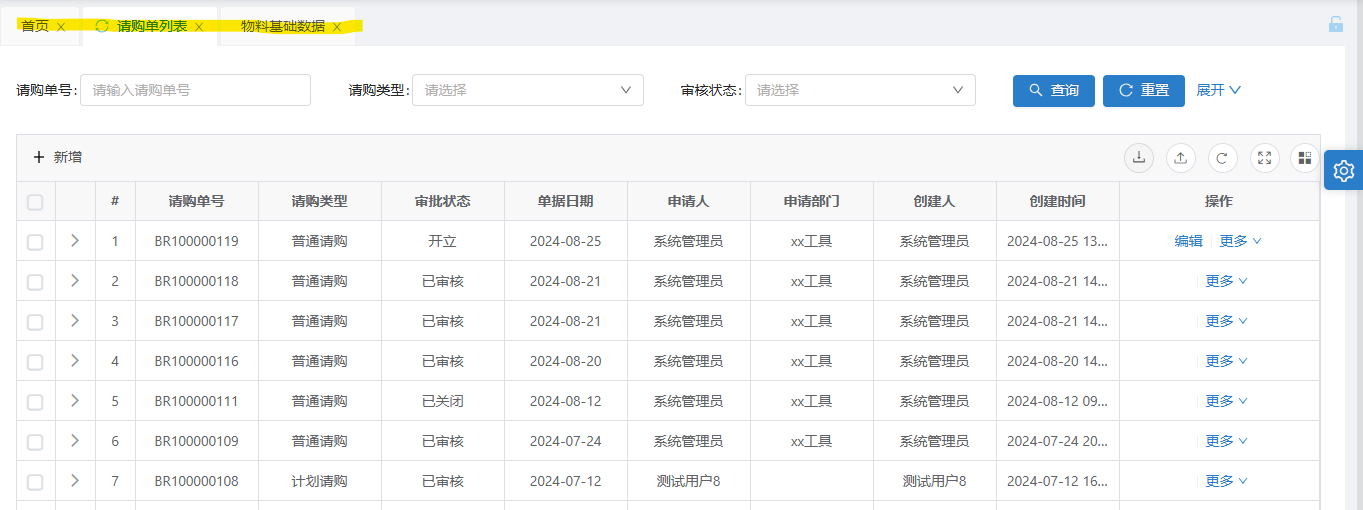This screenshot has height=510, width=1363.
Task: Switch to the 请购单列表 tab
Action: tap(152, 26)
